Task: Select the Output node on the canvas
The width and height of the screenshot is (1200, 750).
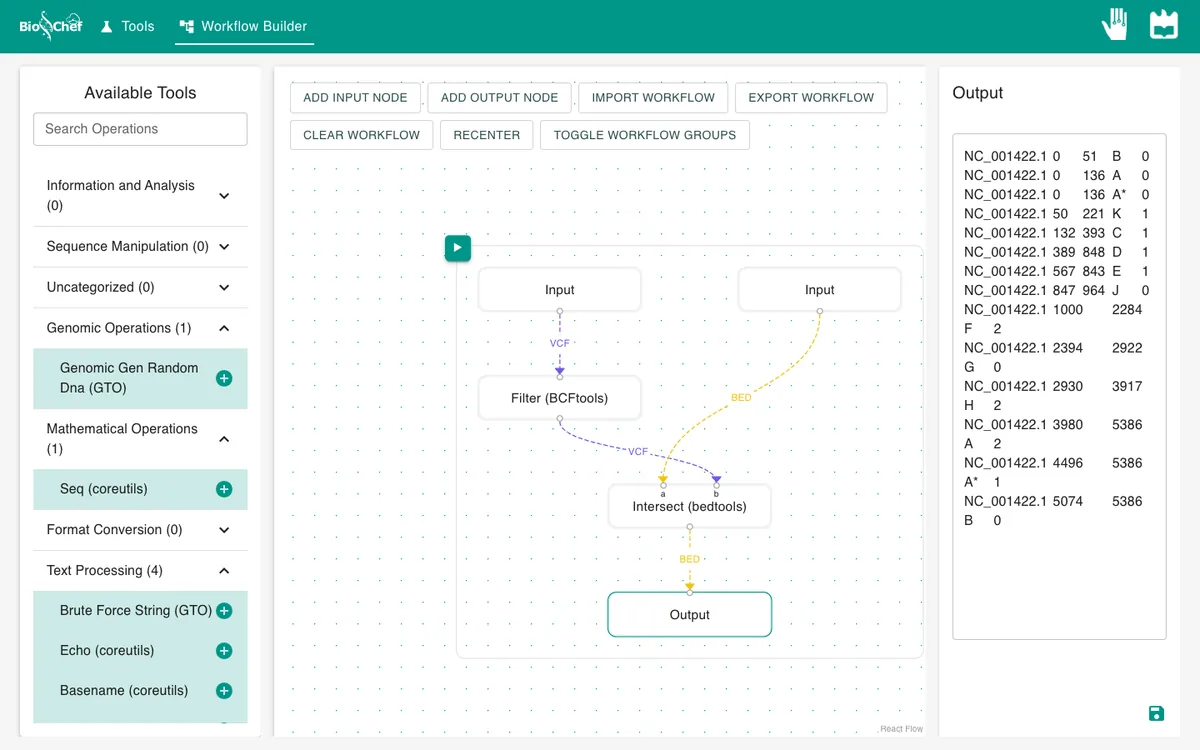Action: (x=690, y=615)
